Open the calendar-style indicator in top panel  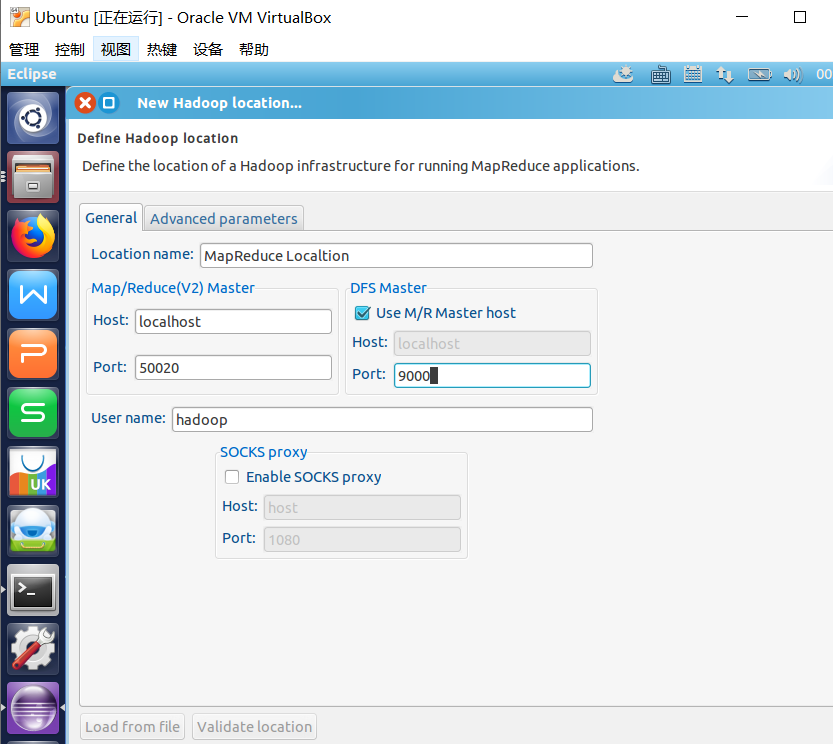coord(693,74)
